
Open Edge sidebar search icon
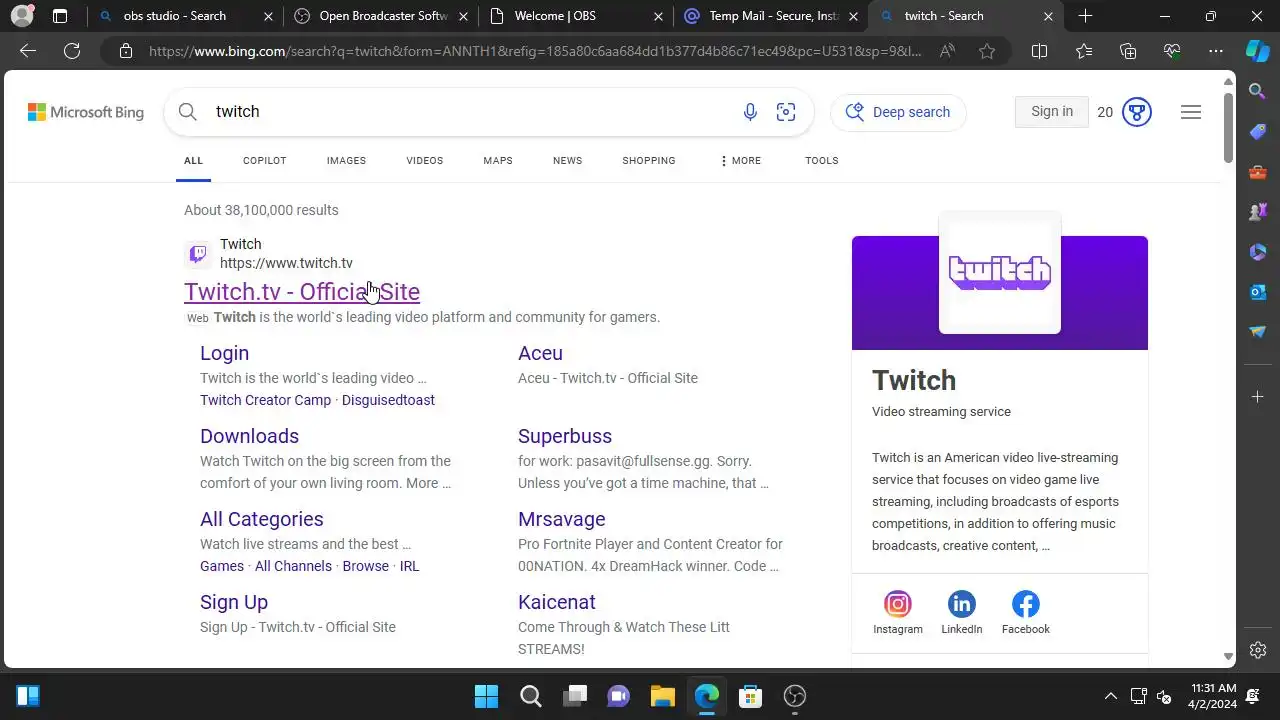[x=1258, y=92]
